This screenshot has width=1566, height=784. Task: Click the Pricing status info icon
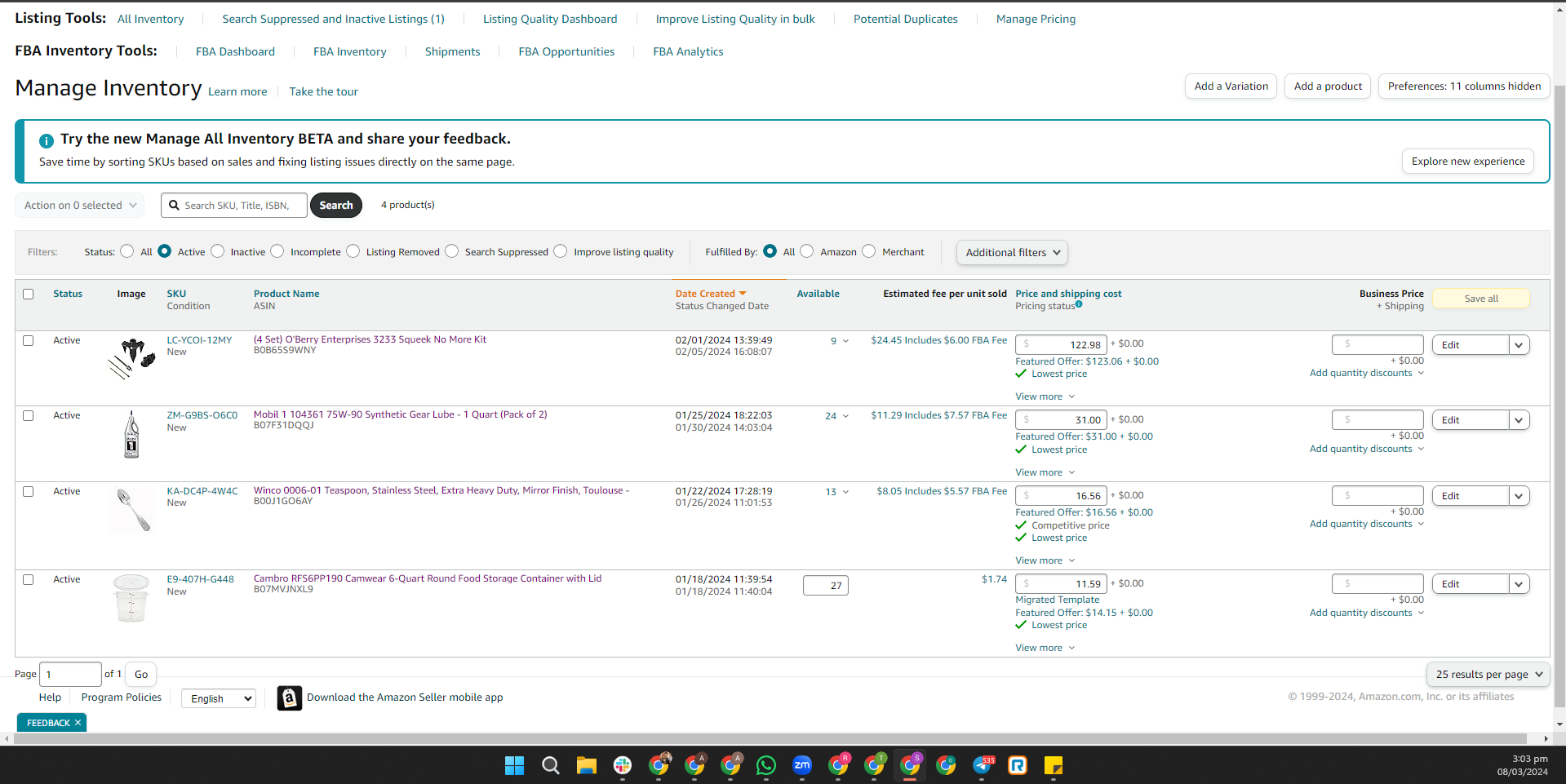1079,304
